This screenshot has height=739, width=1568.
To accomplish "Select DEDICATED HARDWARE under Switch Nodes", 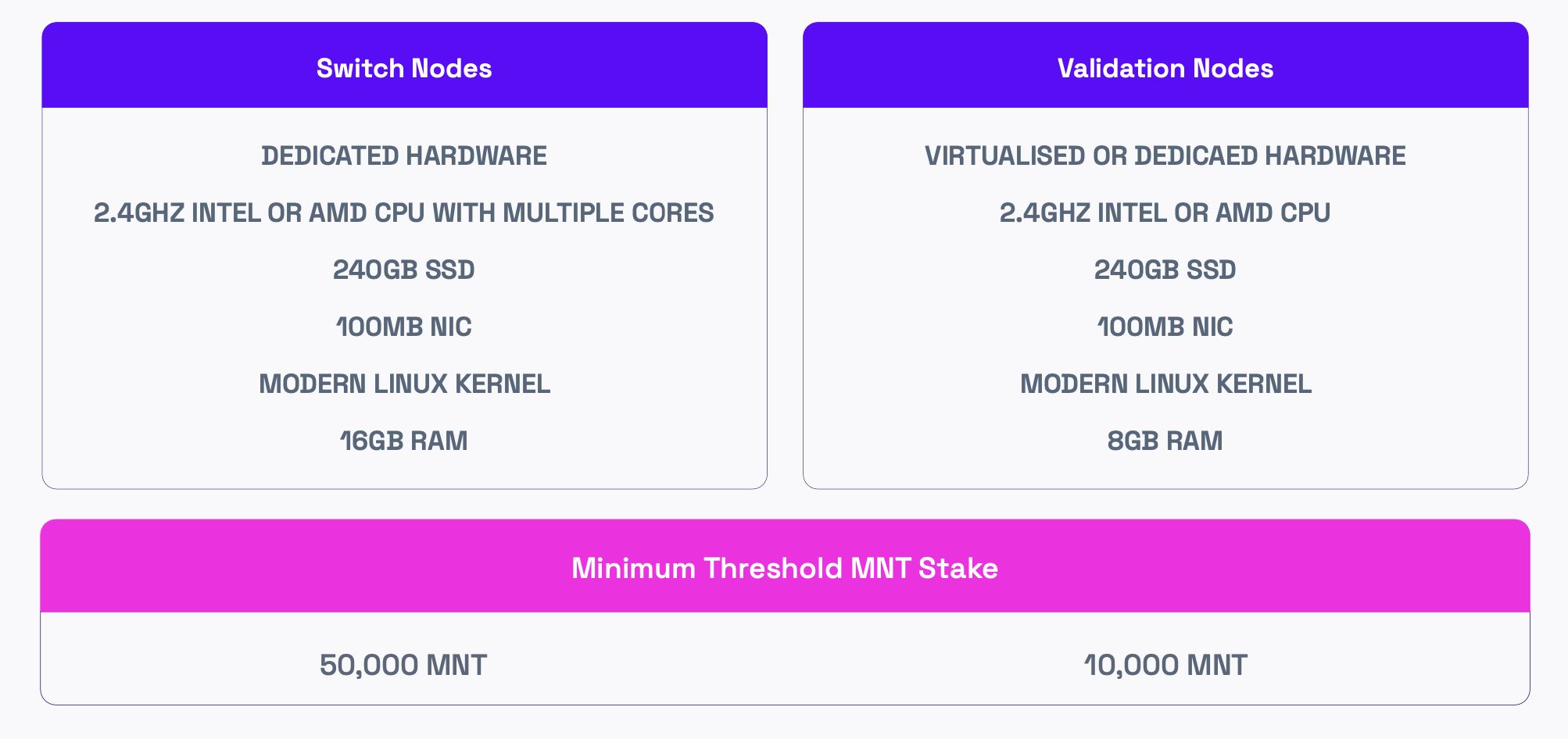I will point(404,156).
